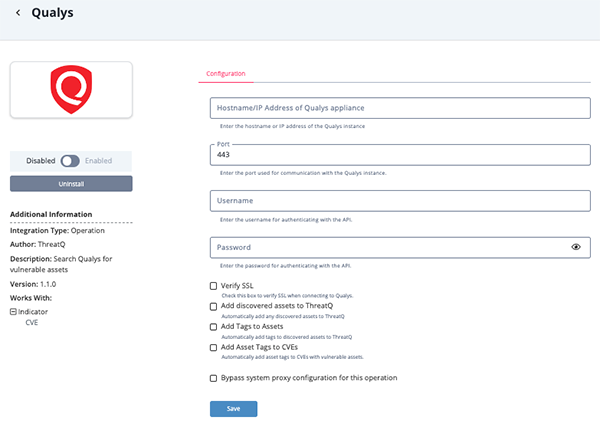Viewport: 600px width, 427px height.
Task: Click the Version: 1.1.0 text
Action: pyautogui.click(x=33, y=284)
